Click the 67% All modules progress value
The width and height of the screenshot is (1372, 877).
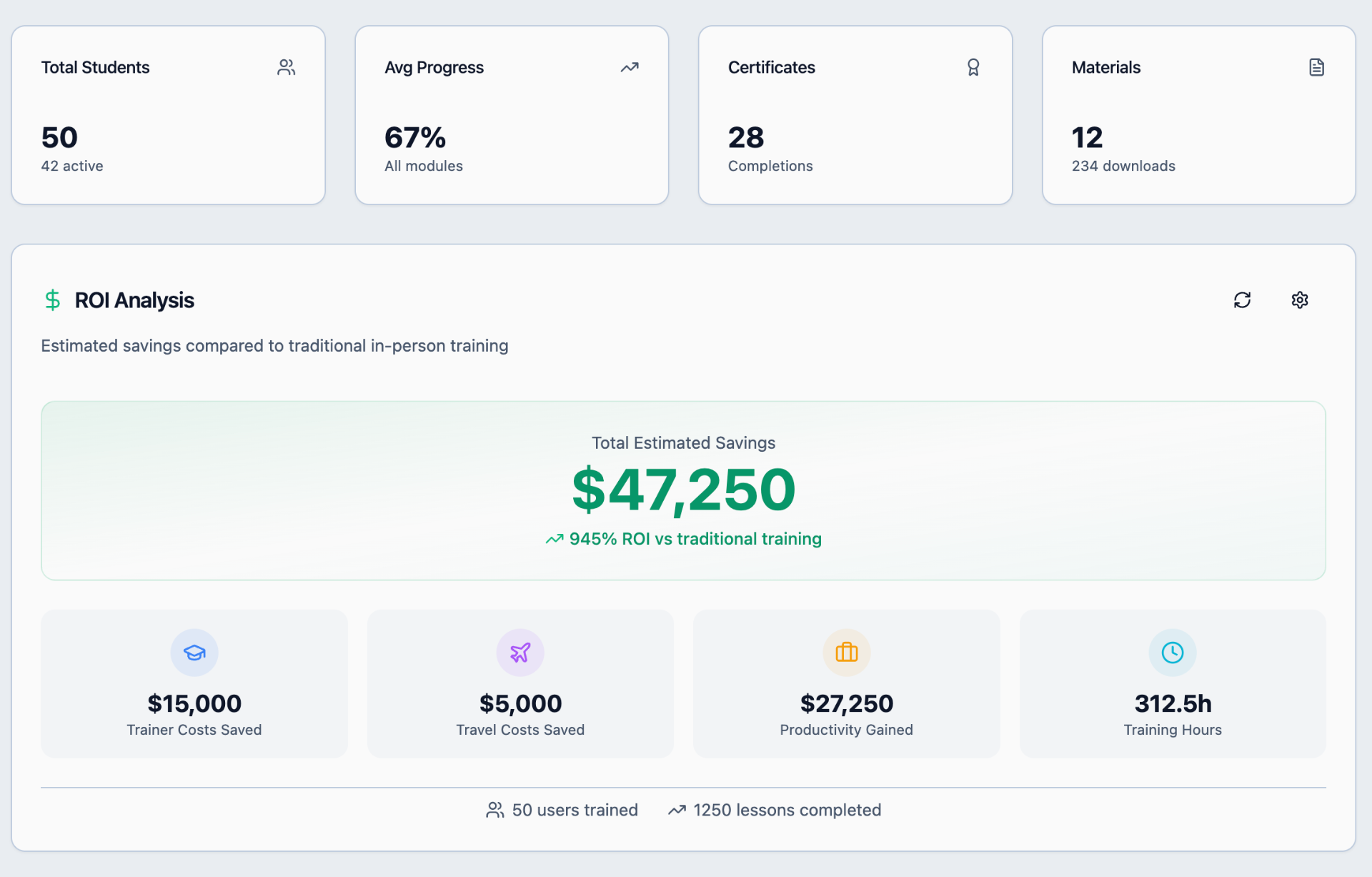tap(415, 137)
